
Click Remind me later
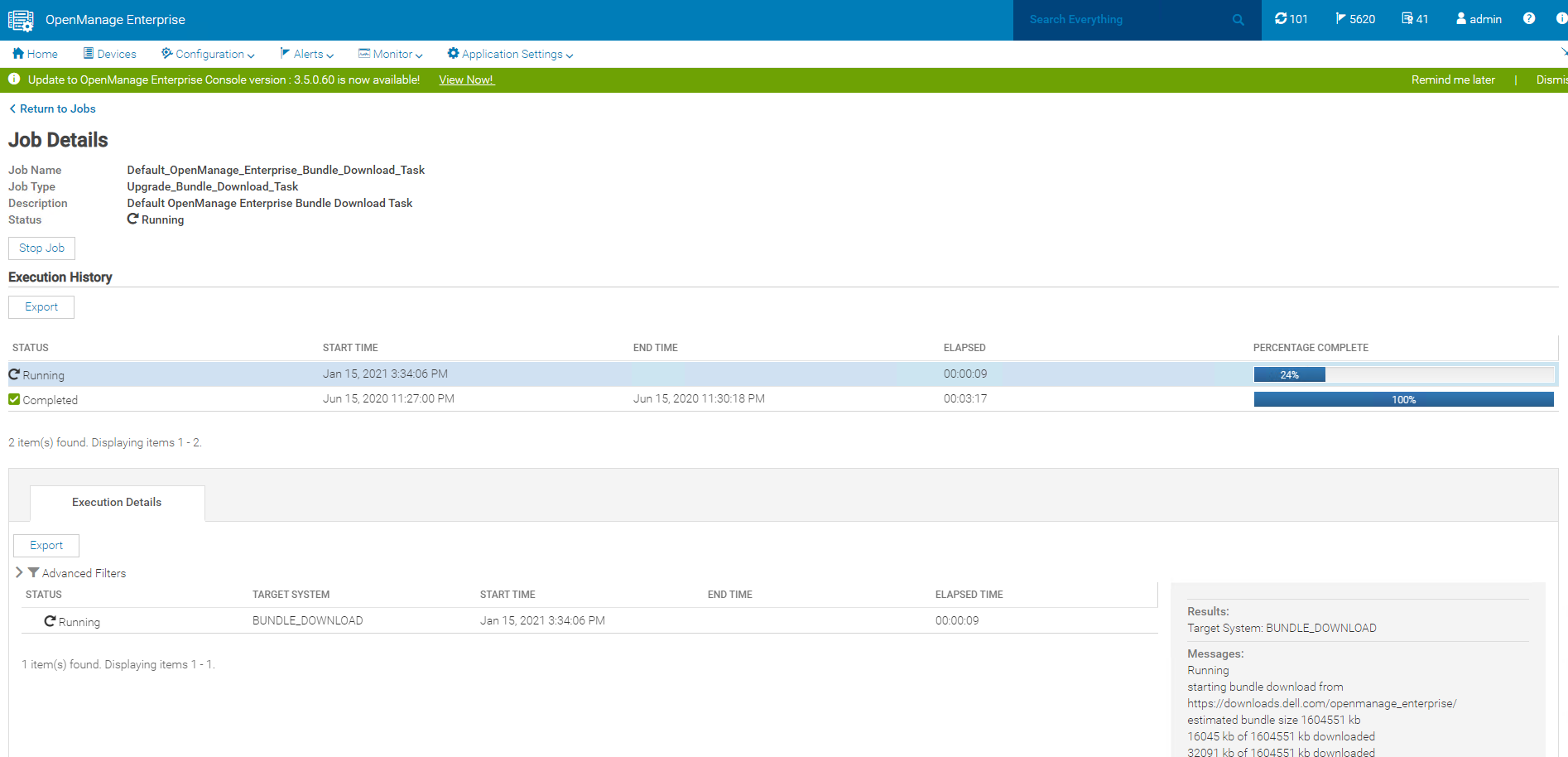[1453, 80]
